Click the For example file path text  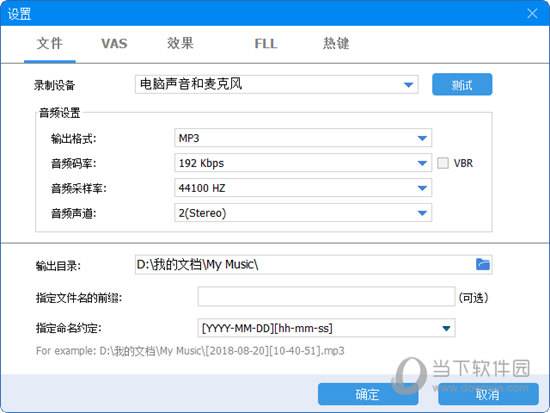[190, 351]
